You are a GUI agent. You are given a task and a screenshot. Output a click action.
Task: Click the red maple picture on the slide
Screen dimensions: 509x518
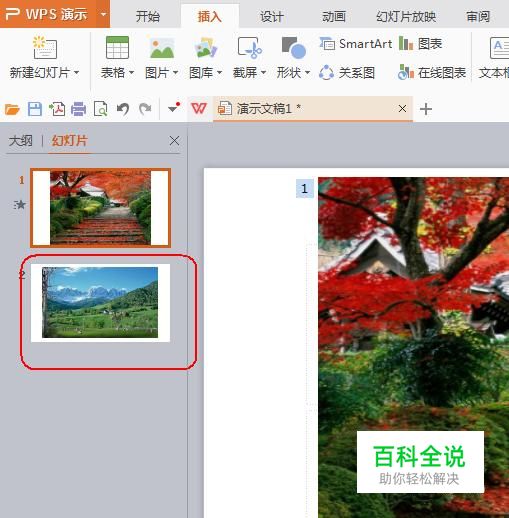click(x=413, y=347)
